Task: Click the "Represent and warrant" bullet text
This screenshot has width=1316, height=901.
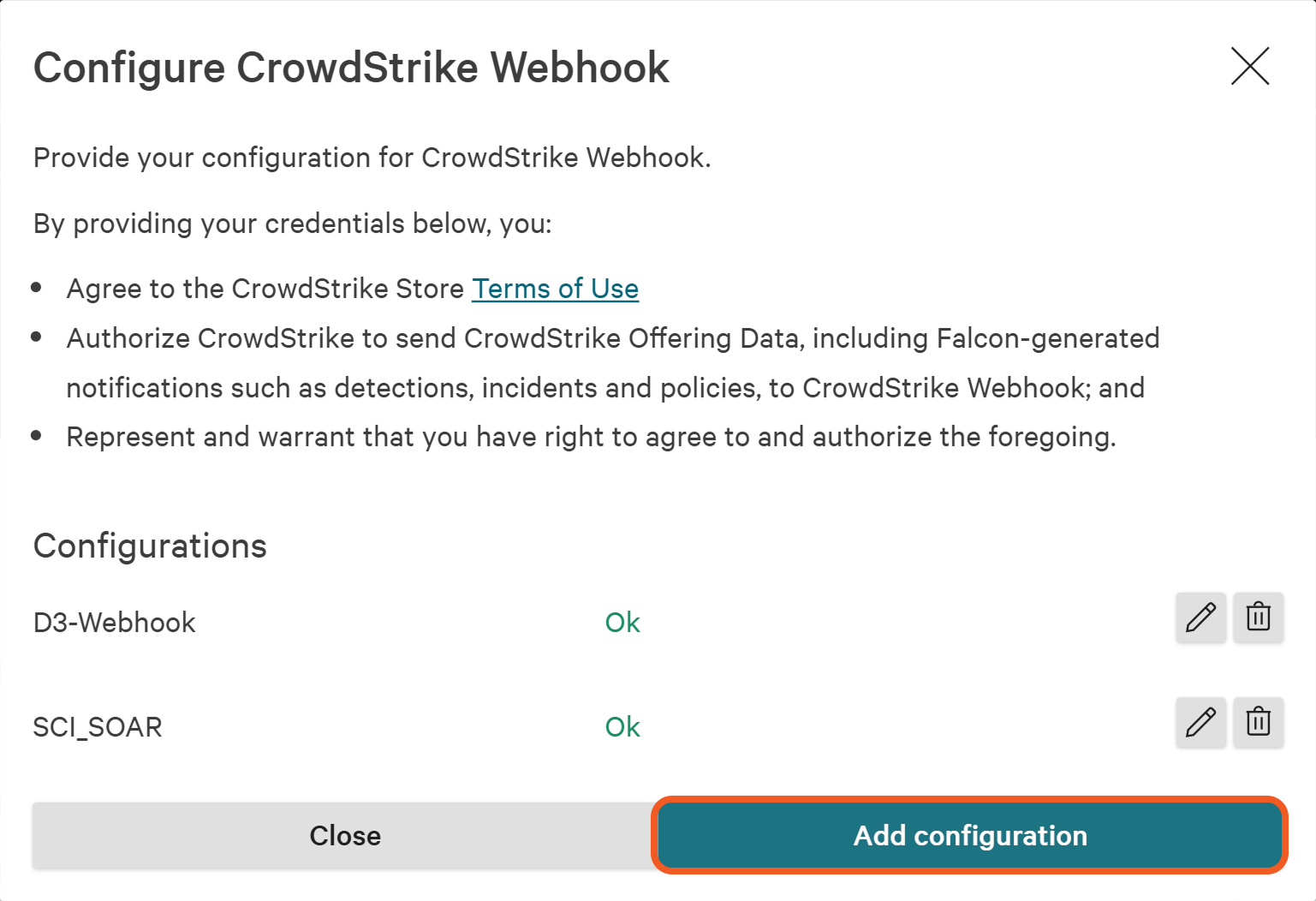Action: click(591, 437)
